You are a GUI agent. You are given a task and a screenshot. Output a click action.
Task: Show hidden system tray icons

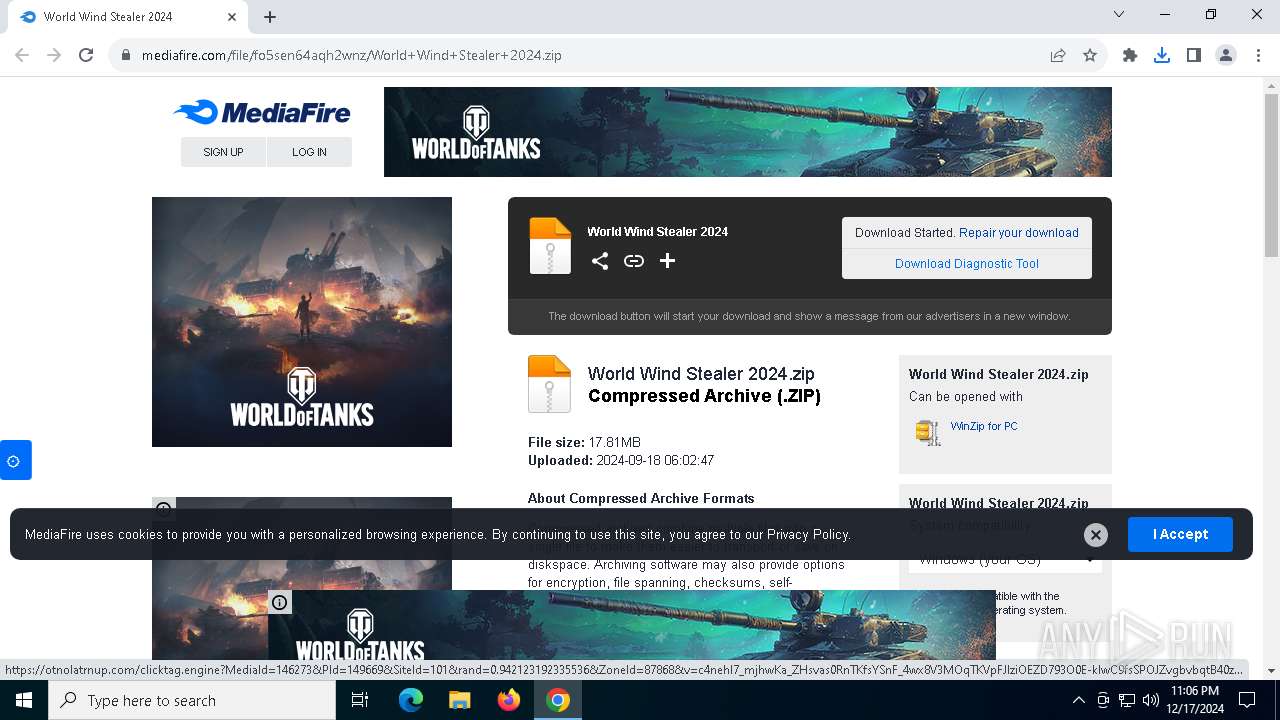[1078, 700]
